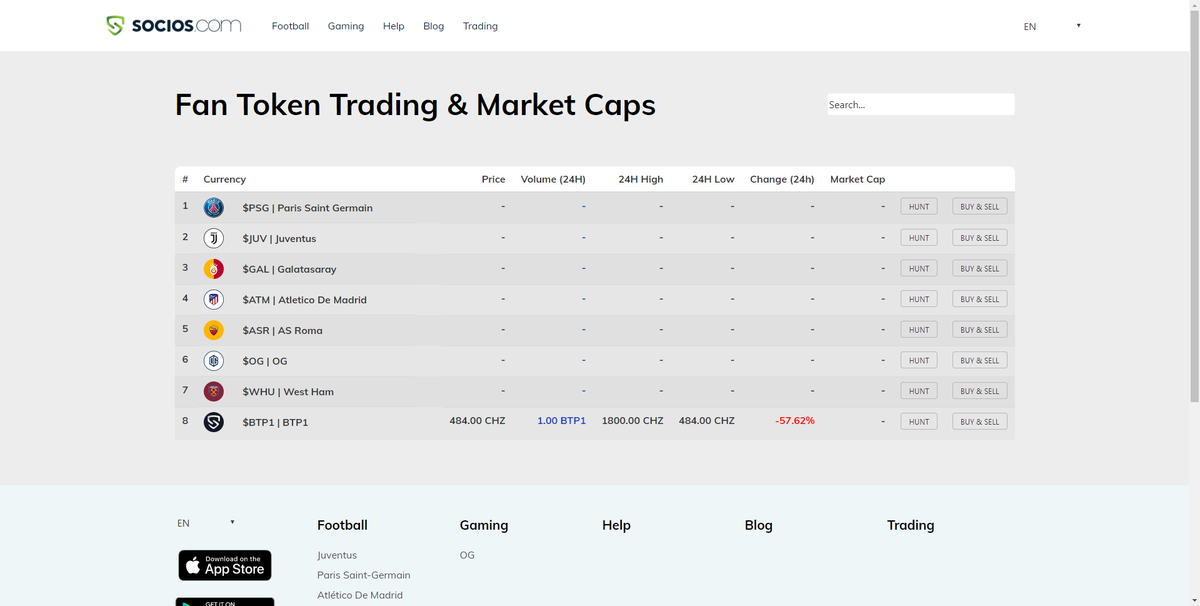Click HUNT button for Paris Saint Germain

coord(919,207)
